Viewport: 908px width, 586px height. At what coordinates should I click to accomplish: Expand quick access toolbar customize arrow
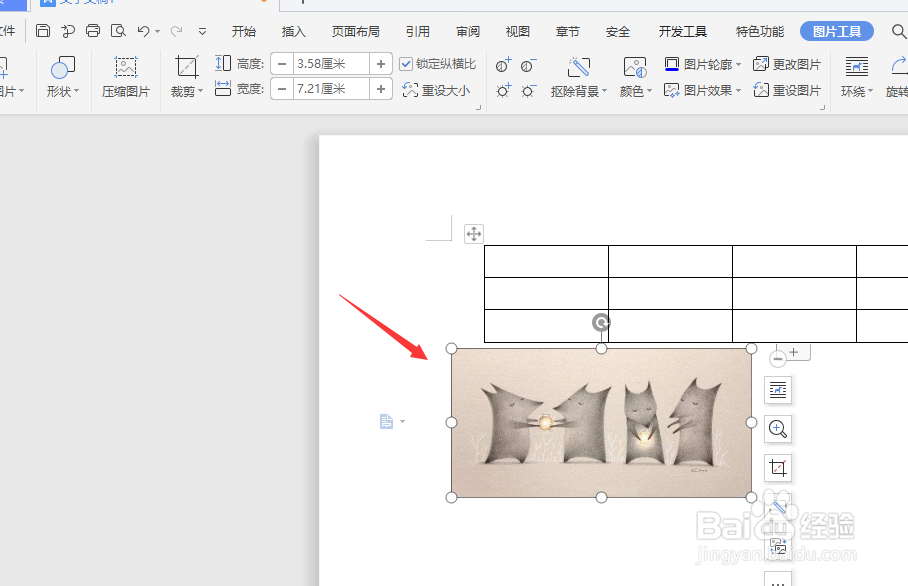coord(202,31)
